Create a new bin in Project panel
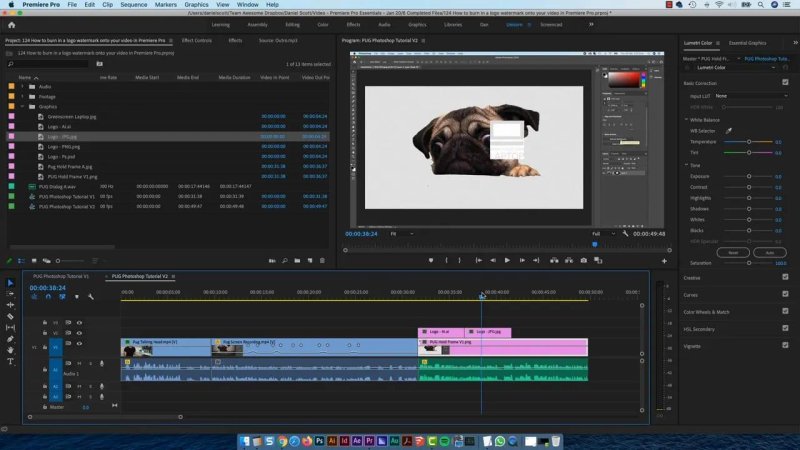 pyautogui.click(x=297, y=261)
